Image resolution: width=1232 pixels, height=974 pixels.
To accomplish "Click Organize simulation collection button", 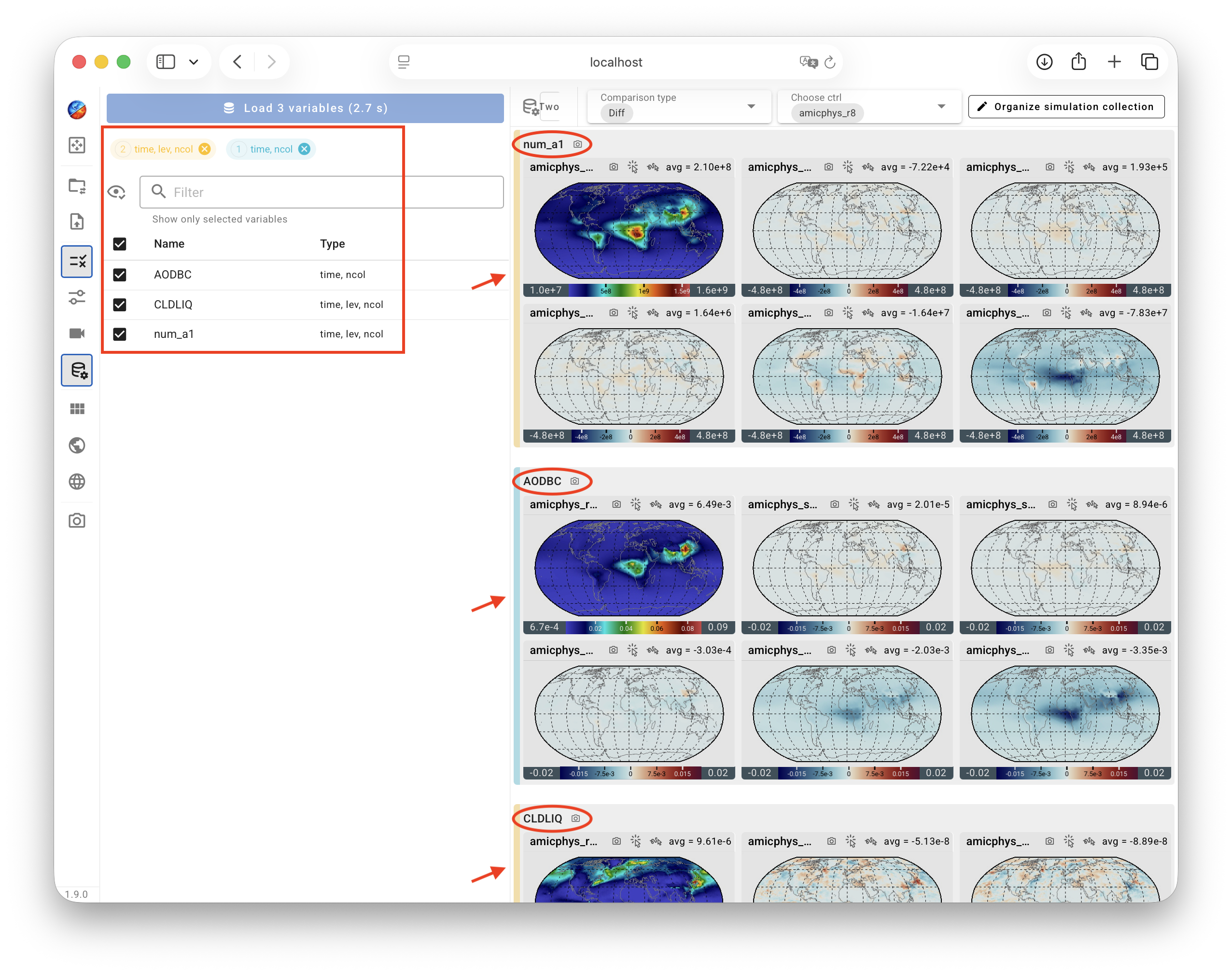I will coord(1066,107).
